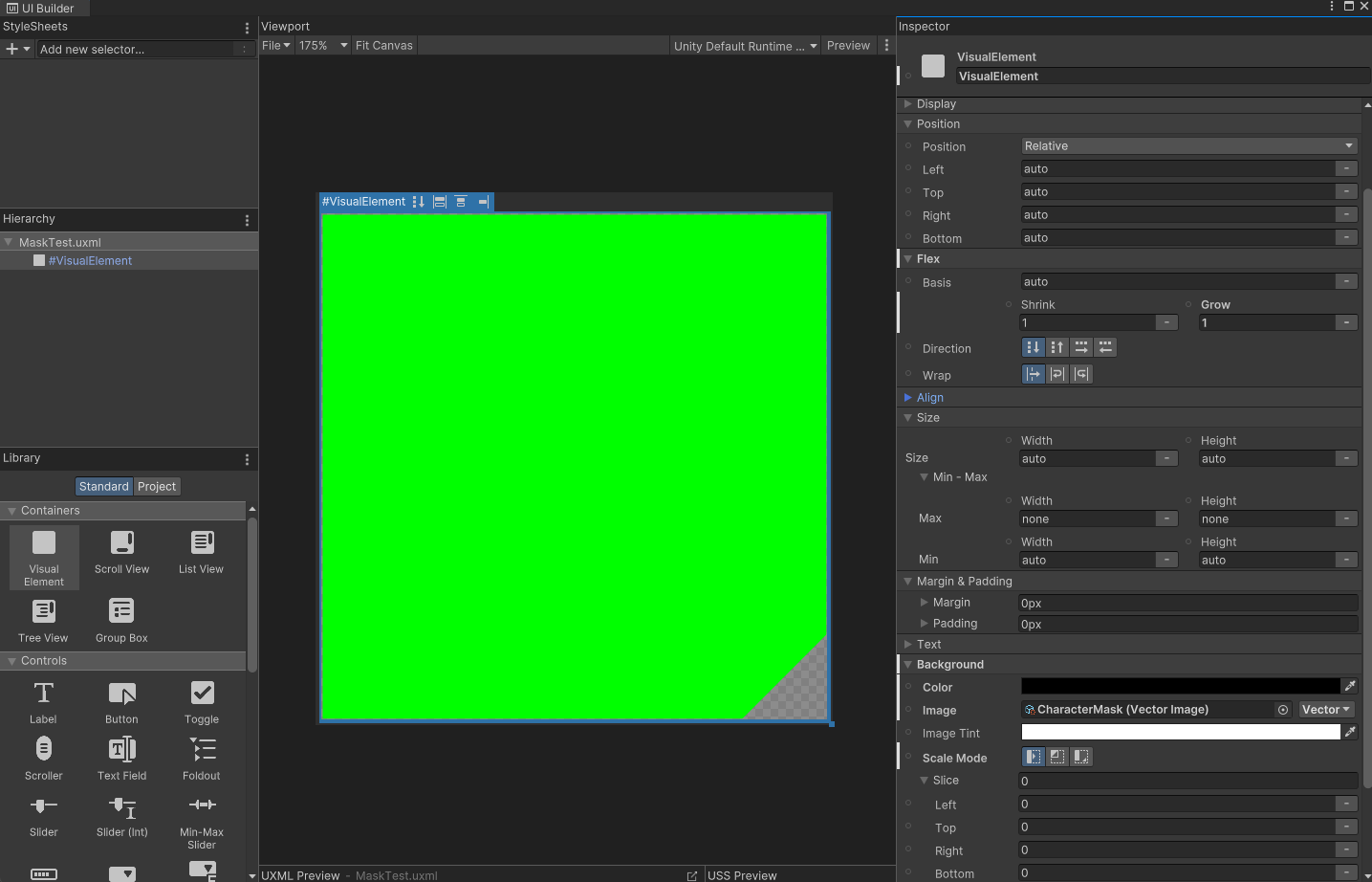The height and width of the screenshot is (882, 1372).
Task: Switch to the Project tab in the Library
Action: click(157, 487)
